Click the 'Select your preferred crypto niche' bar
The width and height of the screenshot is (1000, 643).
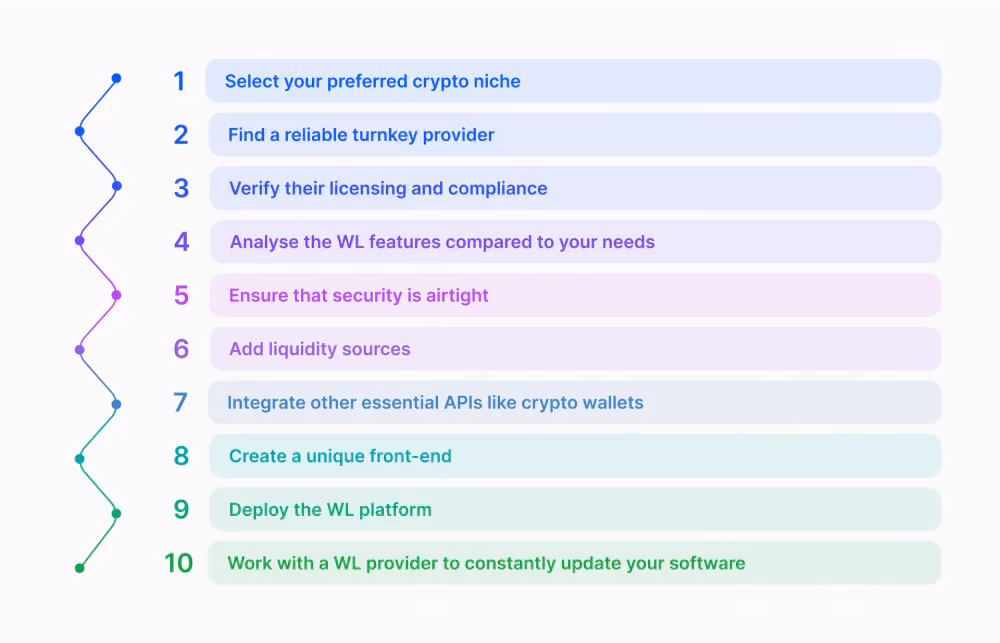pos(573,81)
